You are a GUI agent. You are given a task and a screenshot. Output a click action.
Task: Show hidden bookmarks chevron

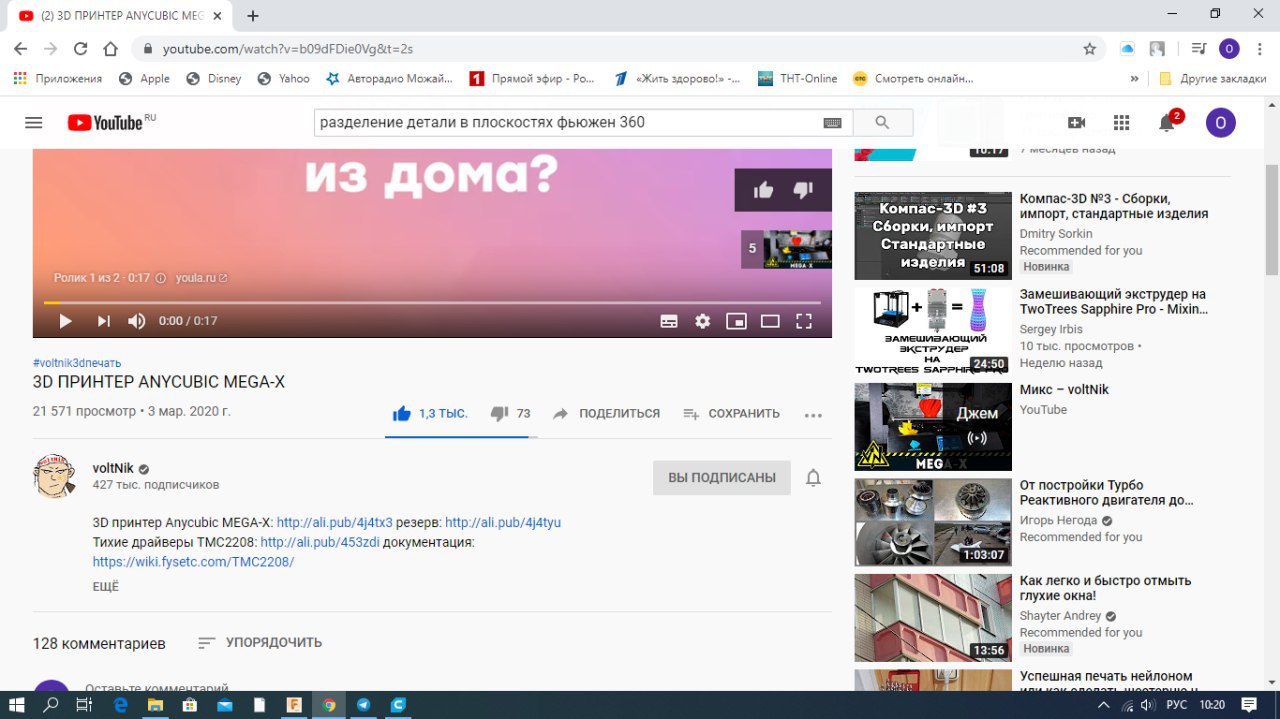(1134, 78)
